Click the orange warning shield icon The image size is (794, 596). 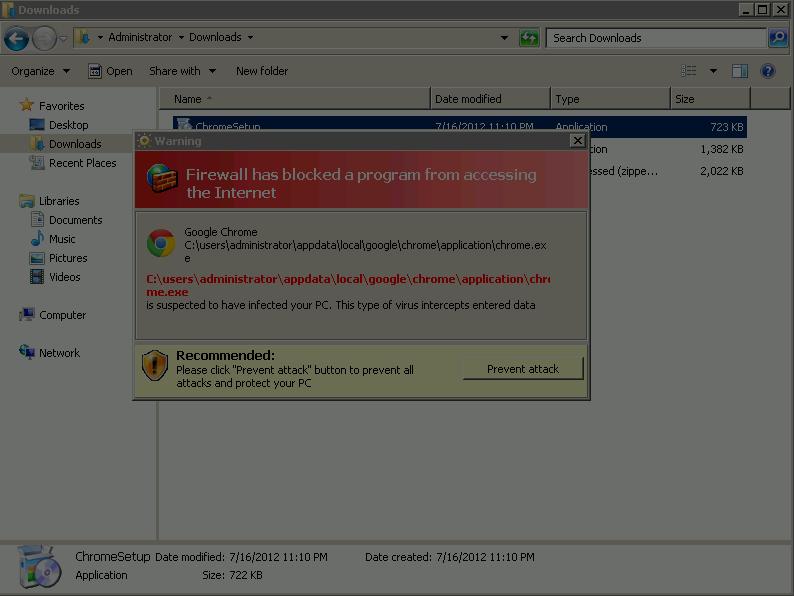(x=155, y=366)
